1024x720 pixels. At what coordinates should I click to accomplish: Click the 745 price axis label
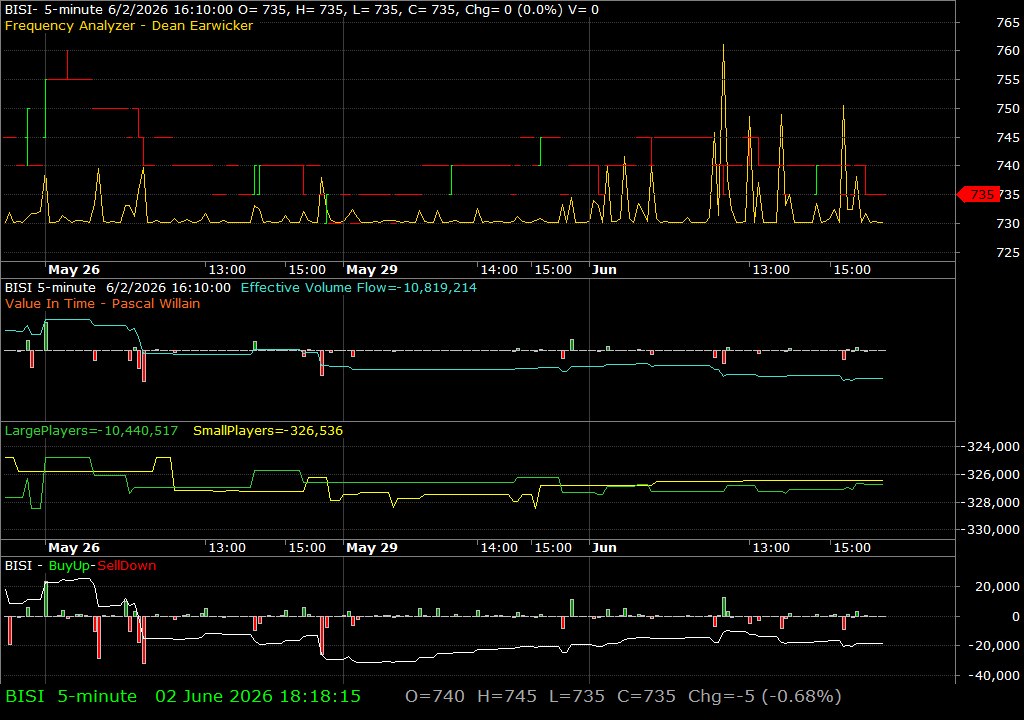[x=1008, y=137]
